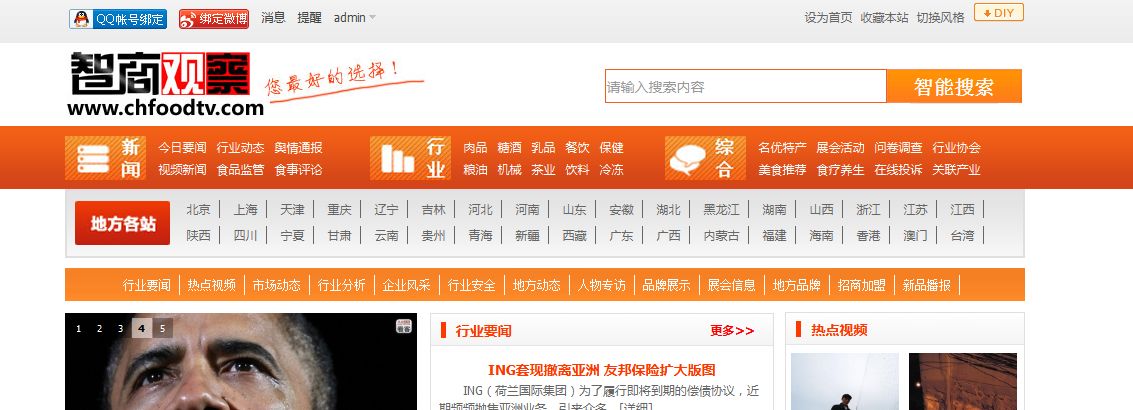This screenshot has width=1133, height=410.
Task: Go to 上海 local station
Action: click(246, 210)
